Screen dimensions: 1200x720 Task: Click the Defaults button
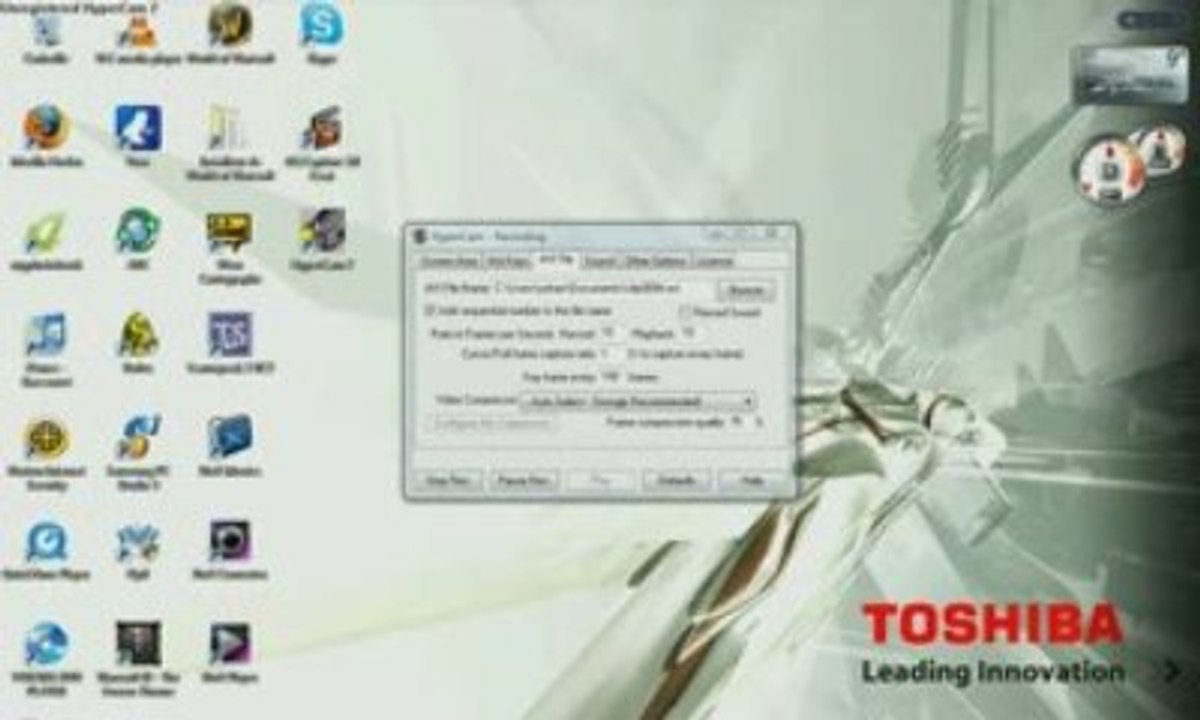tap(676, 480)
